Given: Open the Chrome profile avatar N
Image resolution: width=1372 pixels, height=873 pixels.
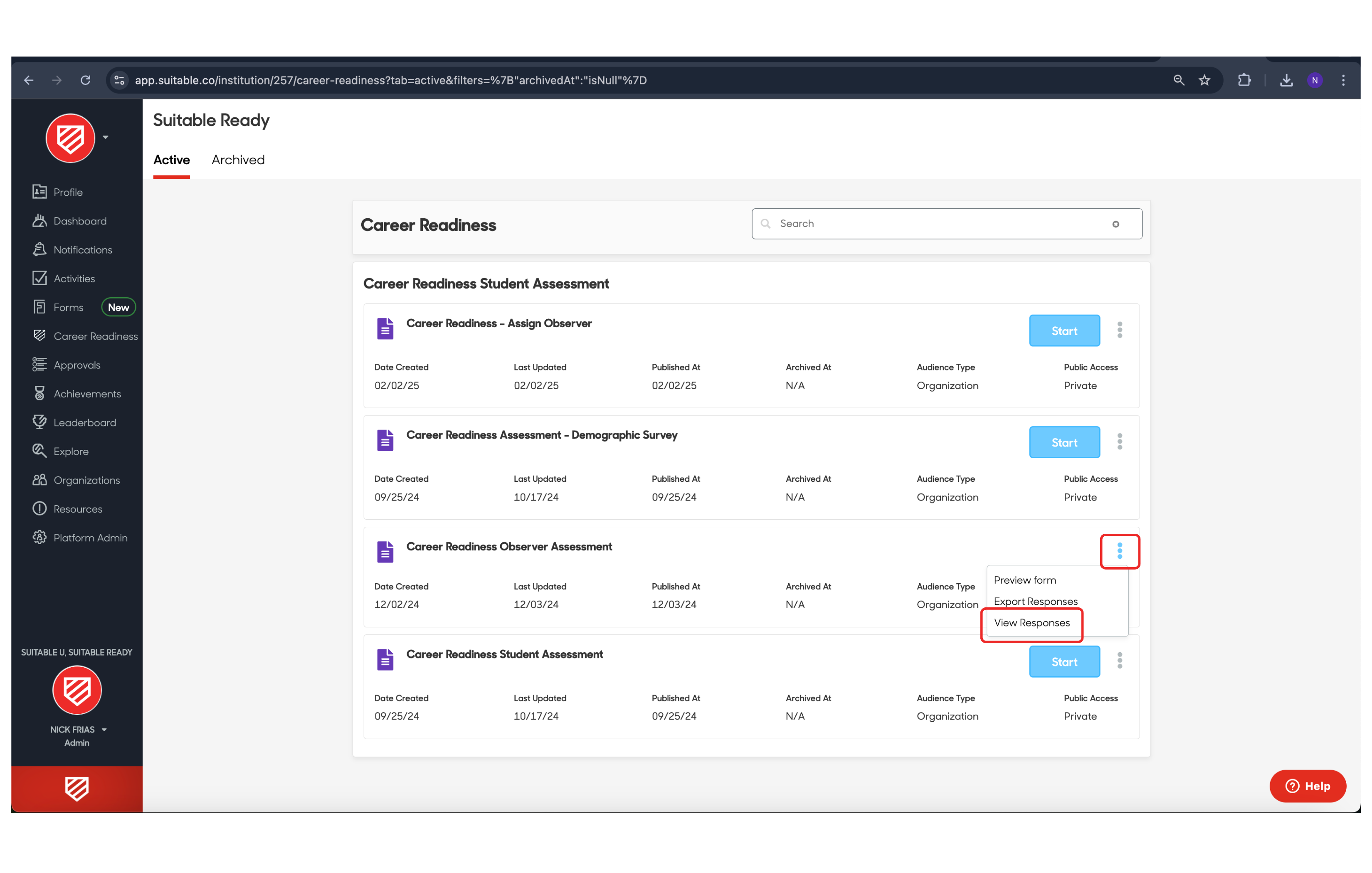Looking at the screenshot, I should 1315,80.
